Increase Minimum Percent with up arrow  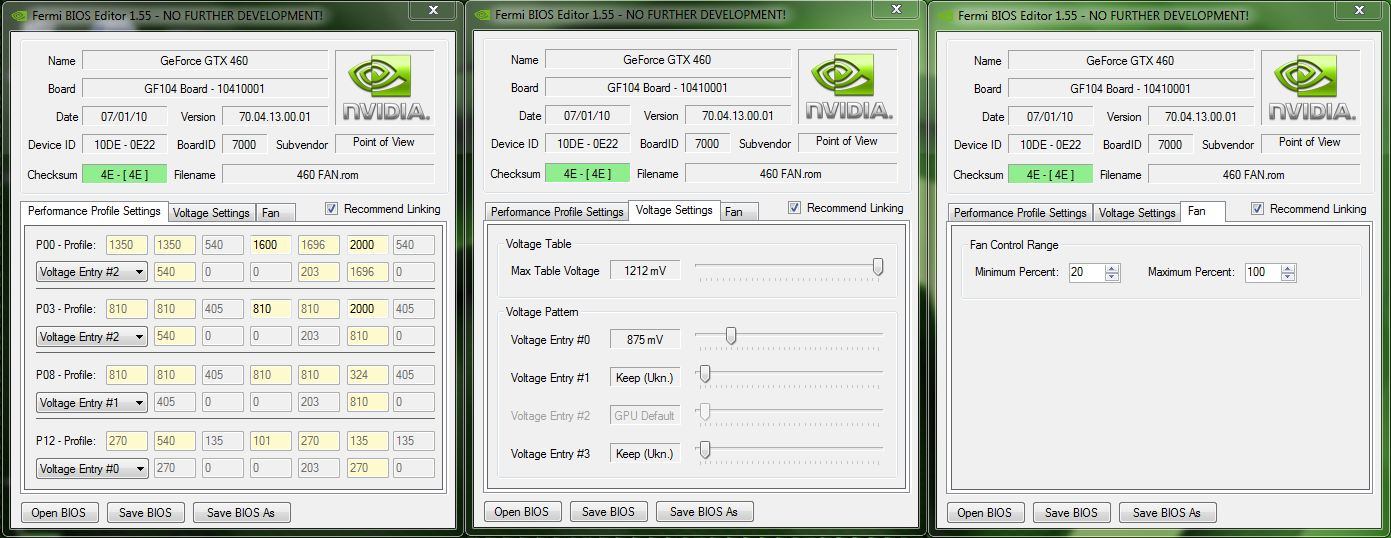1112,268
